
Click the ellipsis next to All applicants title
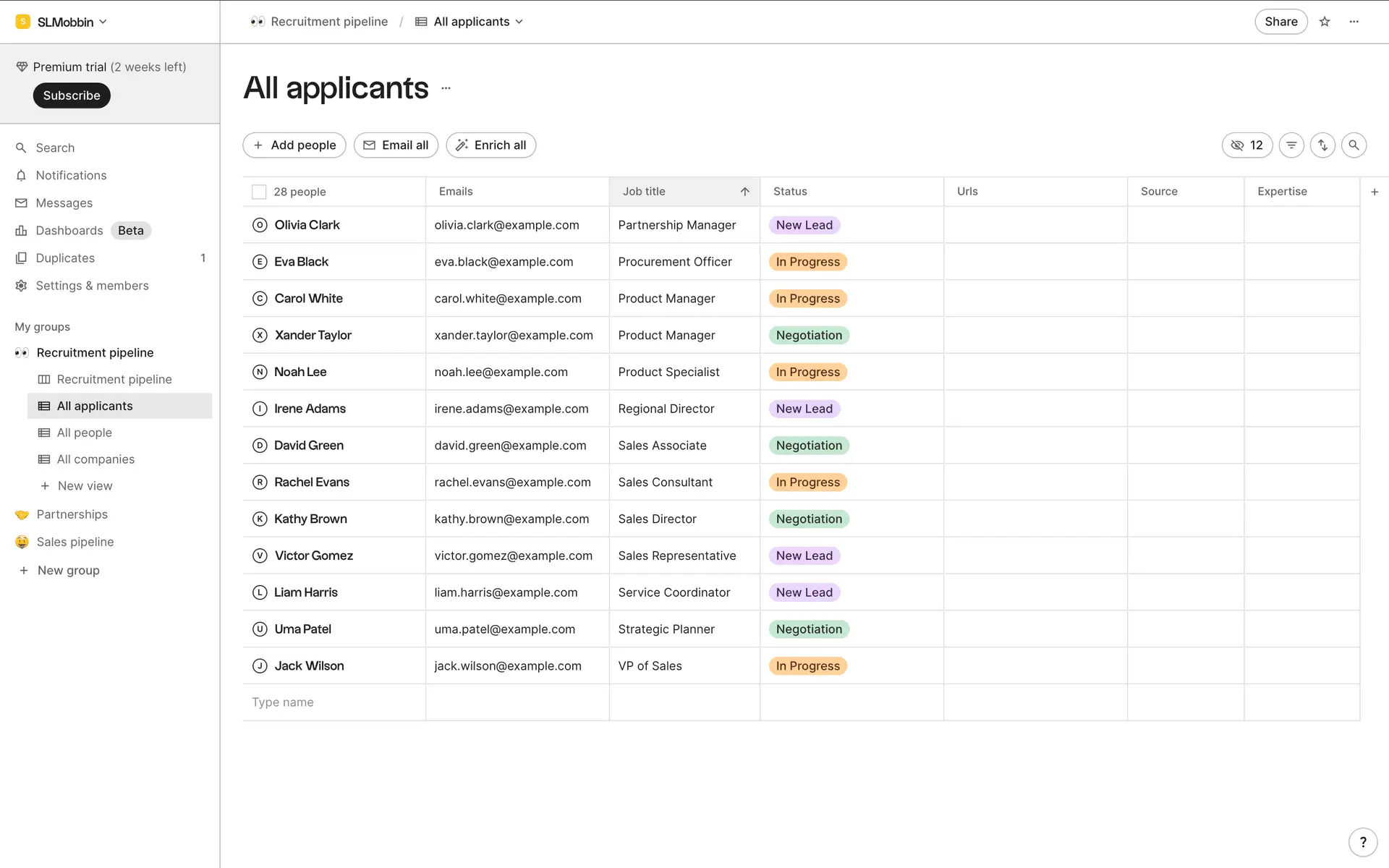tap(446, 88)
